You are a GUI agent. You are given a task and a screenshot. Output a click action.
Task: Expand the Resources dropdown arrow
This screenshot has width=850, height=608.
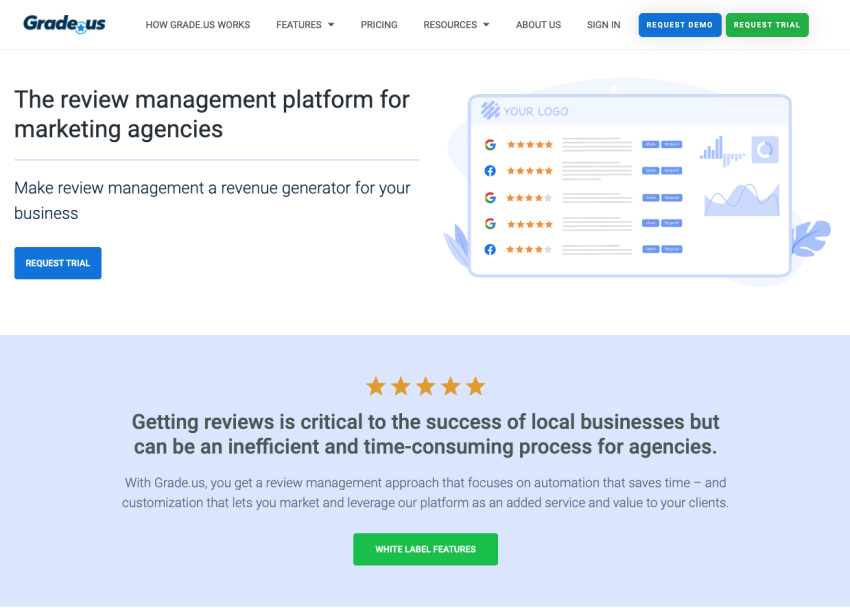[486, 25]
